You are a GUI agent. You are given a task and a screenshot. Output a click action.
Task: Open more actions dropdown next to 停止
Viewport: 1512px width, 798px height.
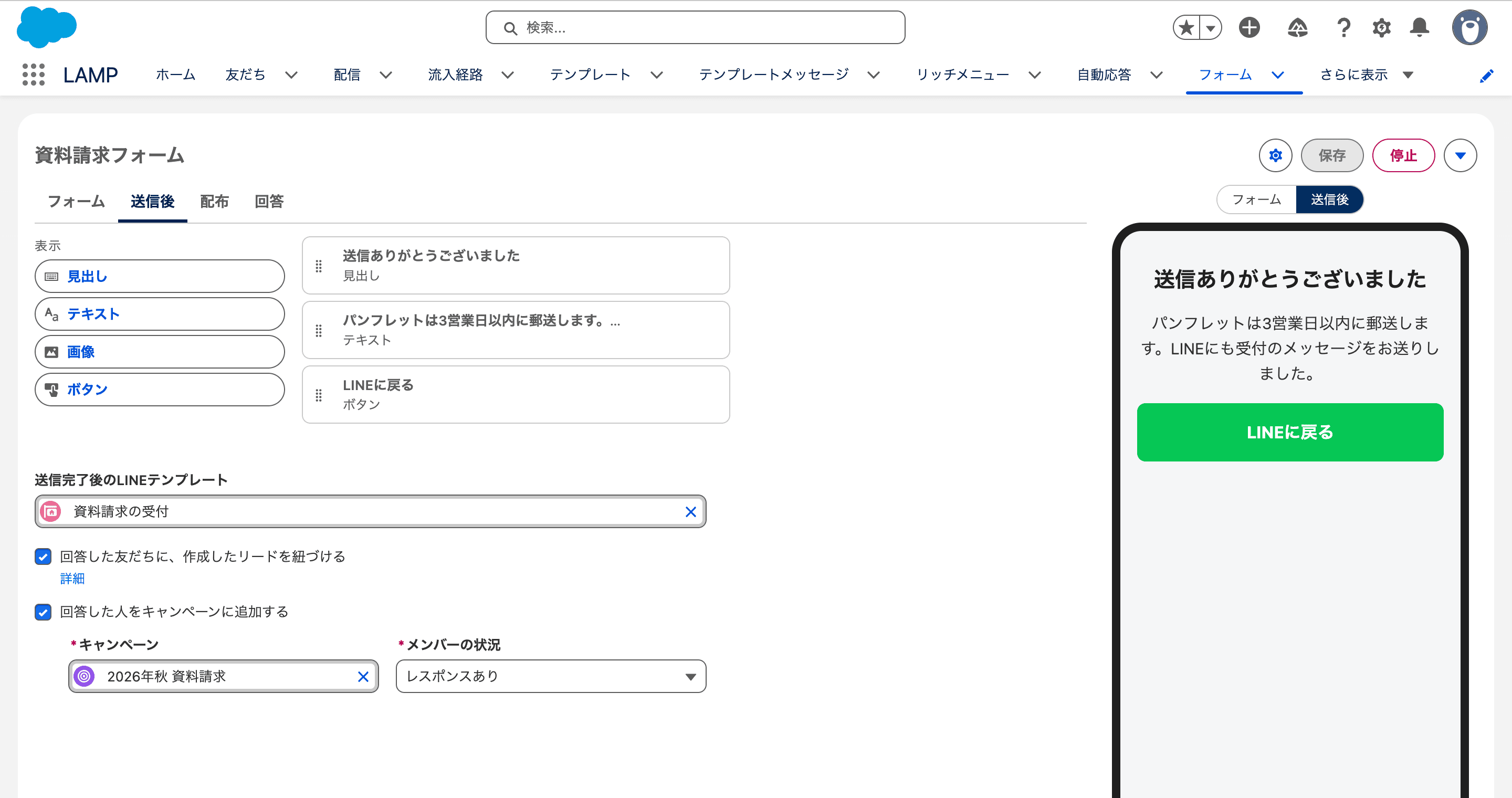[x=1461, y=155]
